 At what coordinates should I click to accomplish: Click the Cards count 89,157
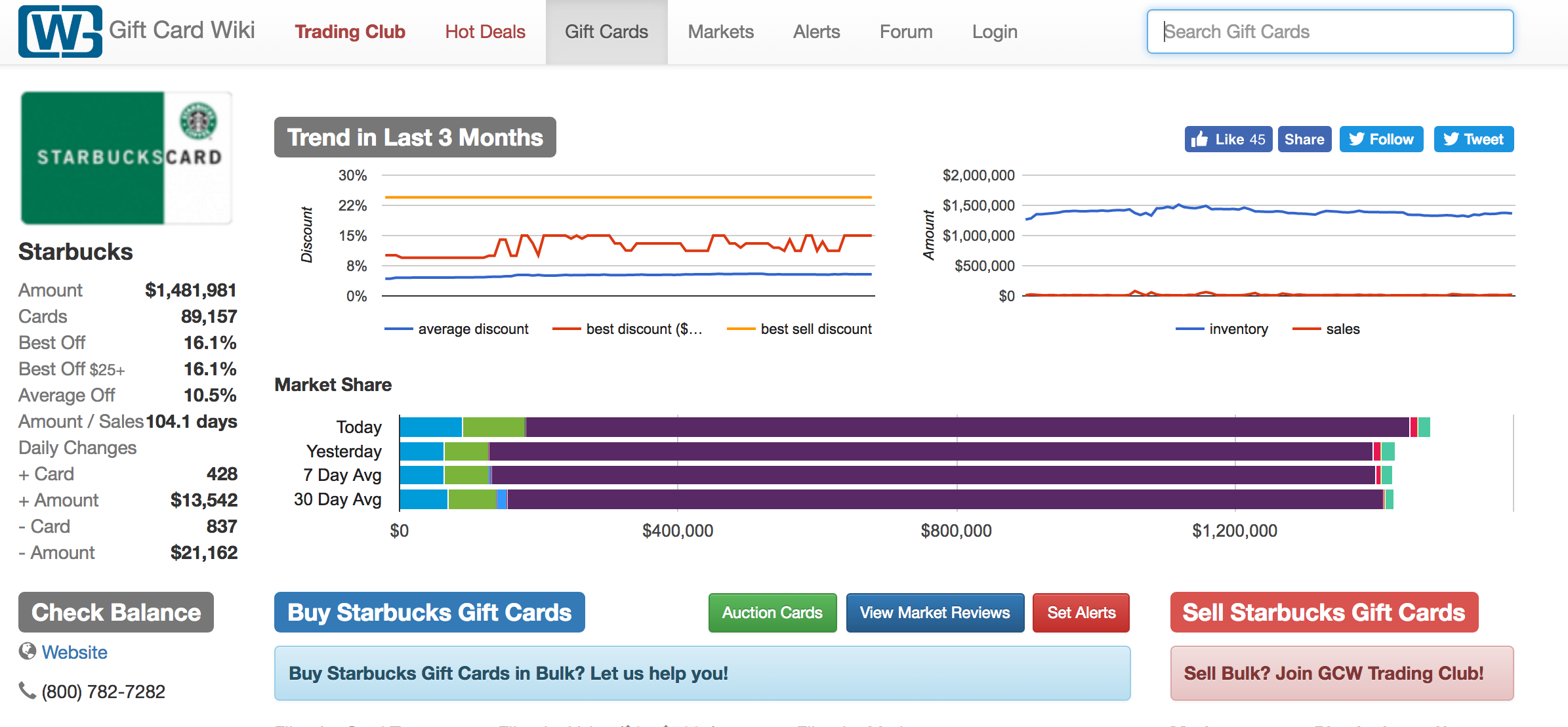pos(209,316)
